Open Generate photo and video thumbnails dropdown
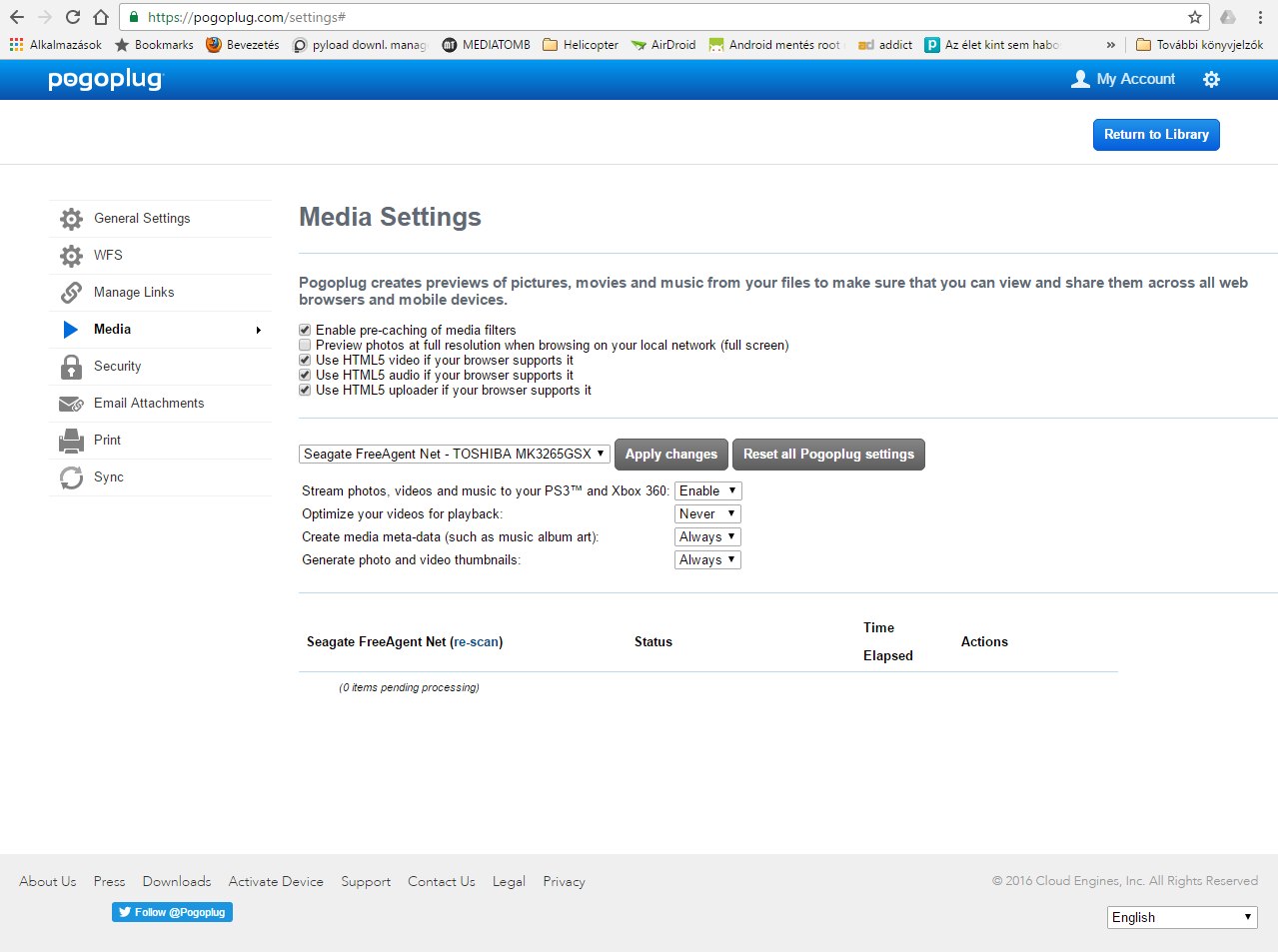 [x=707, y=559]
